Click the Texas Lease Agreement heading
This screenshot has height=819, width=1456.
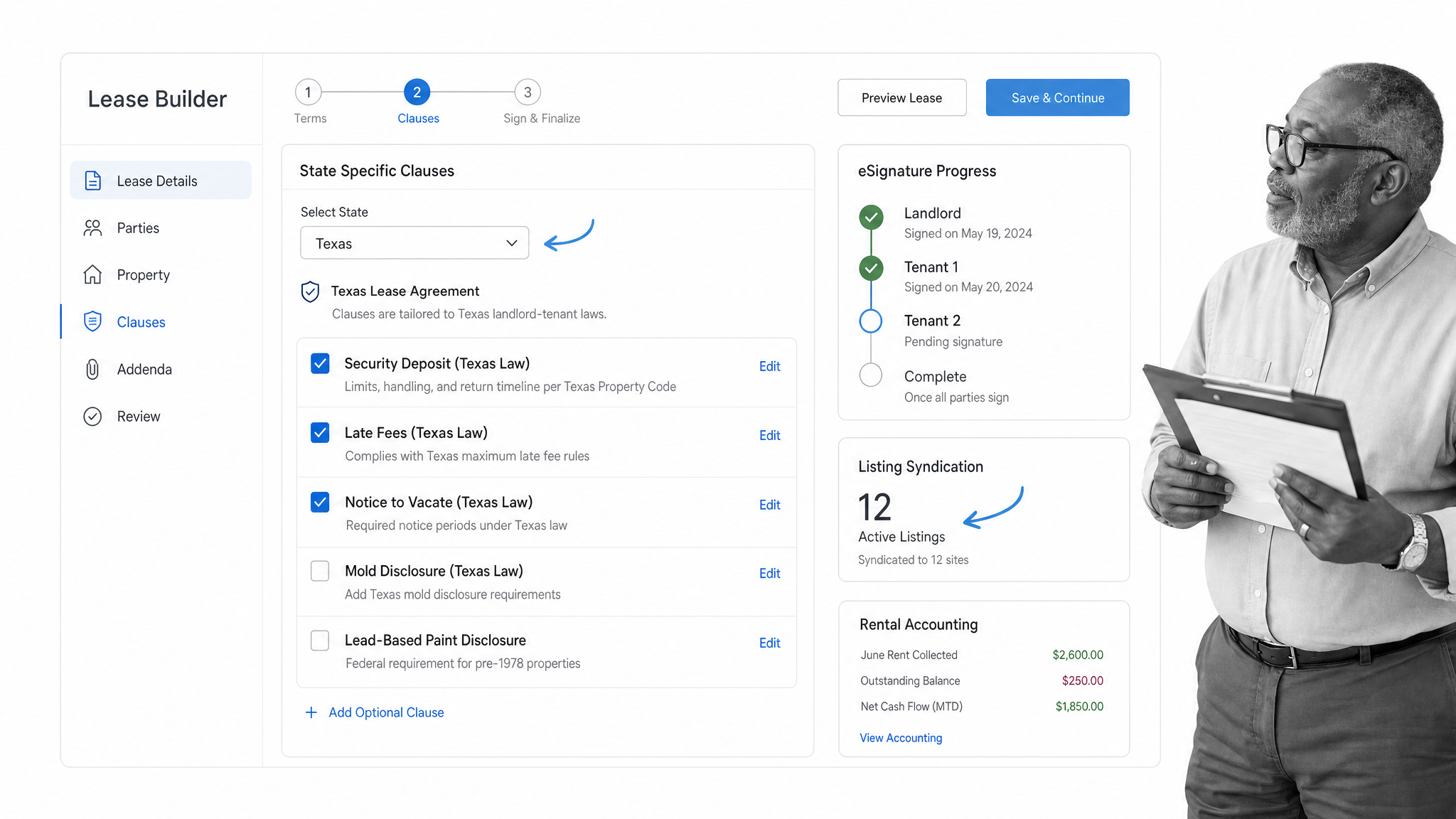pyautogui.click(x=405, y=291)
